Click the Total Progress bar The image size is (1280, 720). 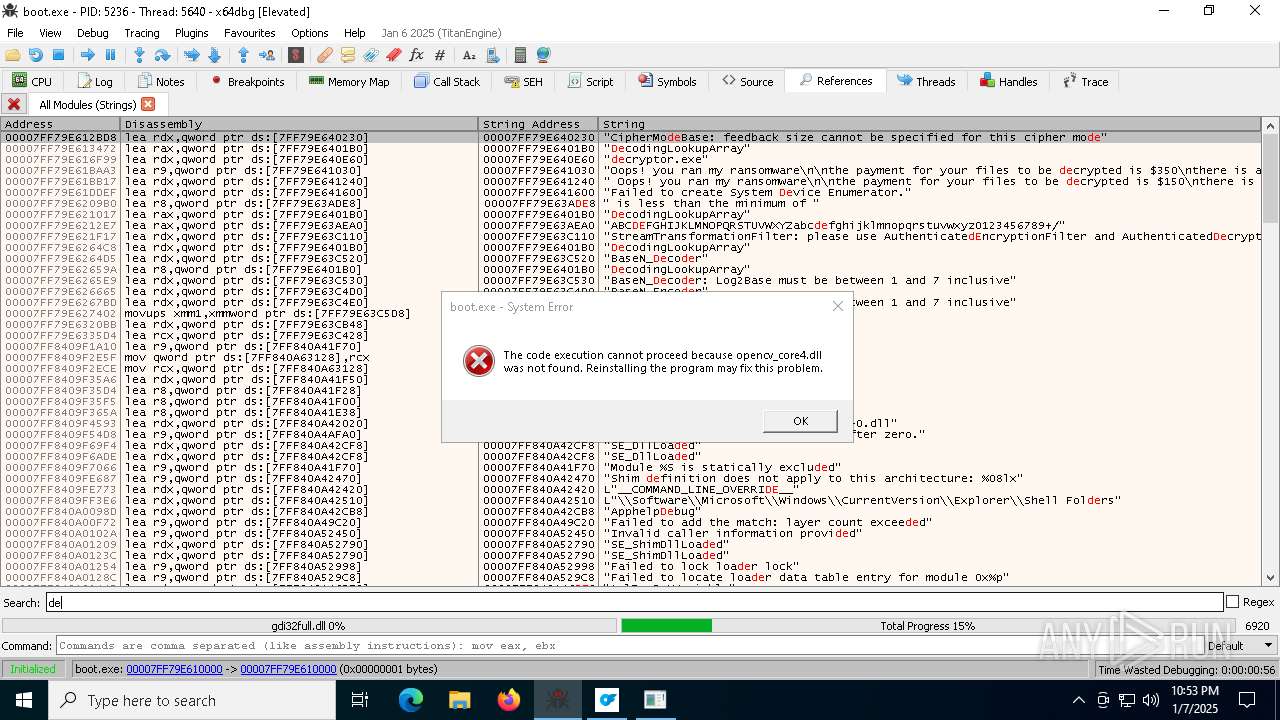coord(926,626)
